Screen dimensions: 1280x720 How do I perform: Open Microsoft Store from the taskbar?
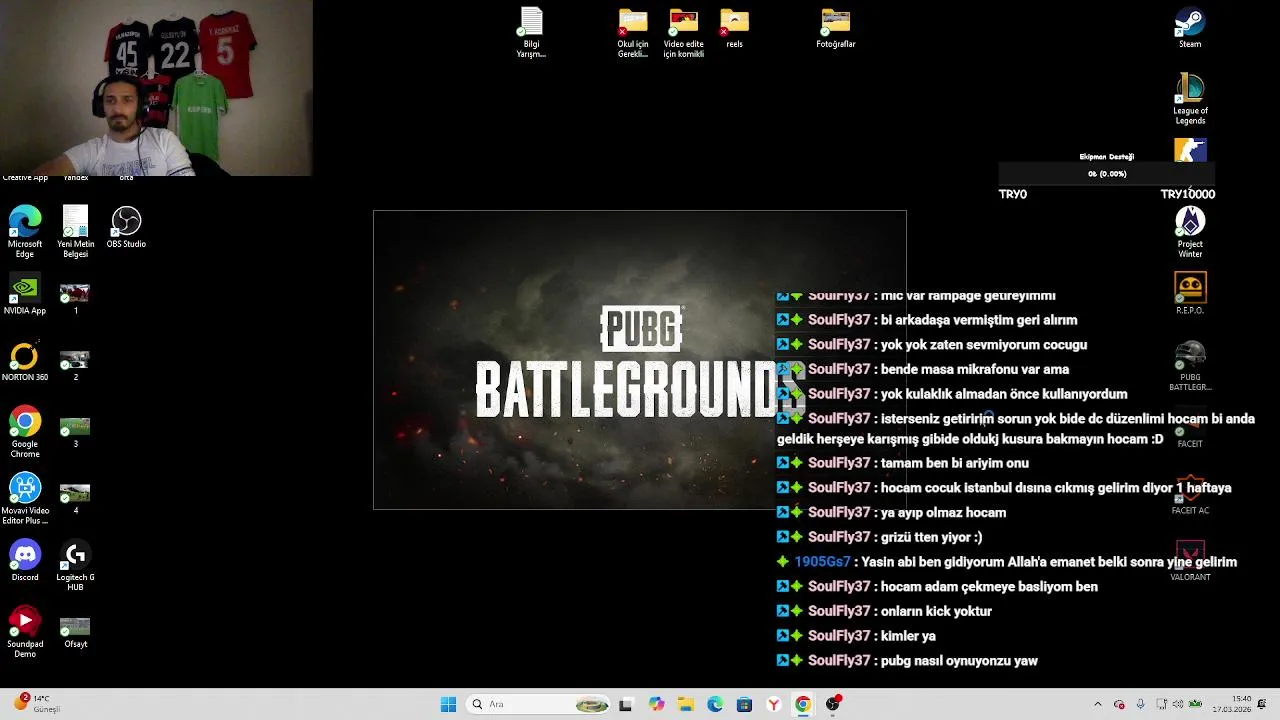click(744, 704)
